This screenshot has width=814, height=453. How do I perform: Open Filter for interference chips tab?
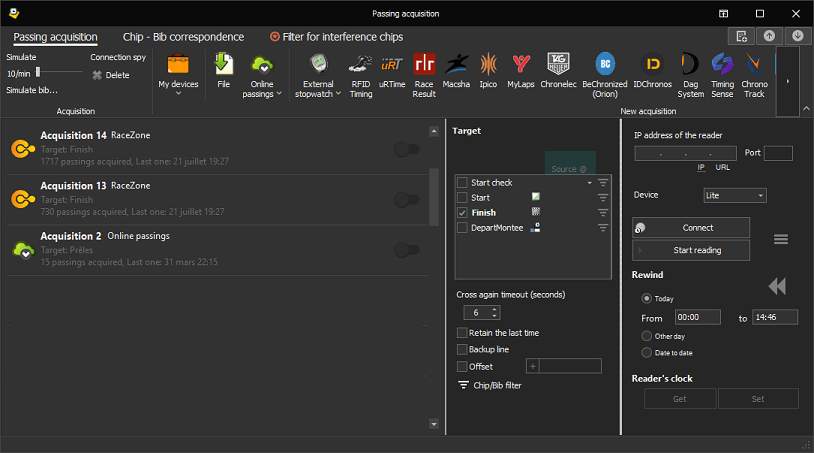pos(336,37)
